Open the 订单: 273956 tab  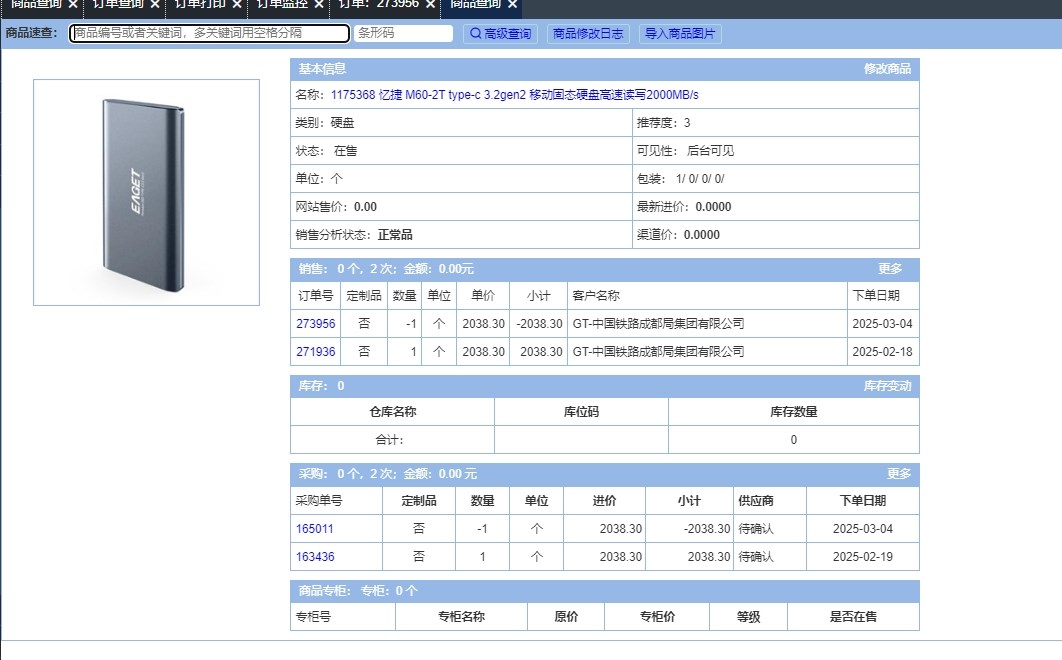379,4
